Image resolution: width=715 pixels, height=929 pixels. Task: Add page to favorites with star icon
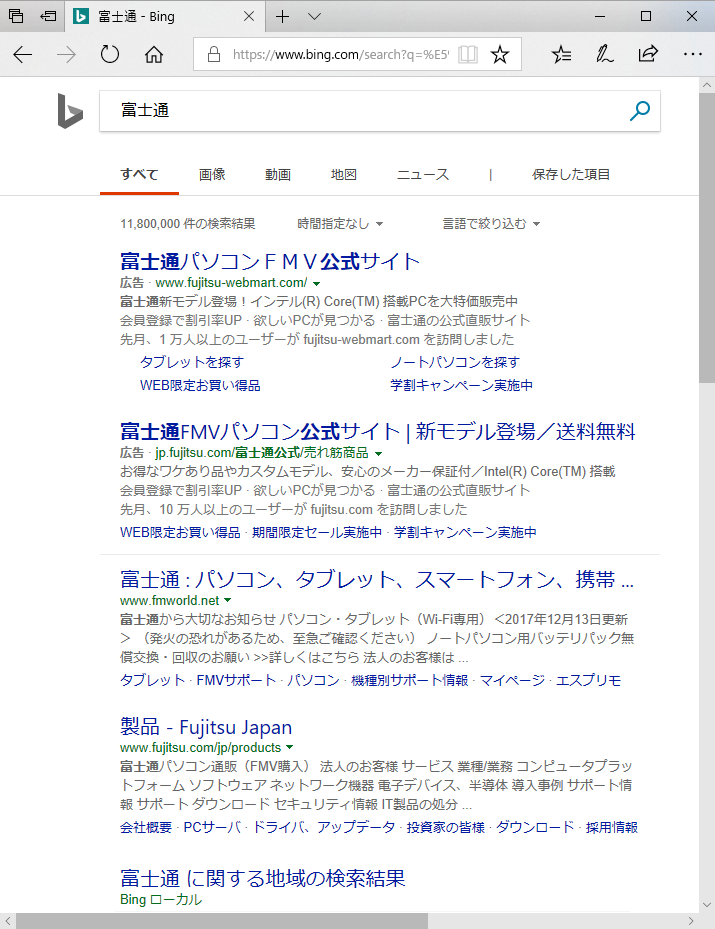coord(500,55)
